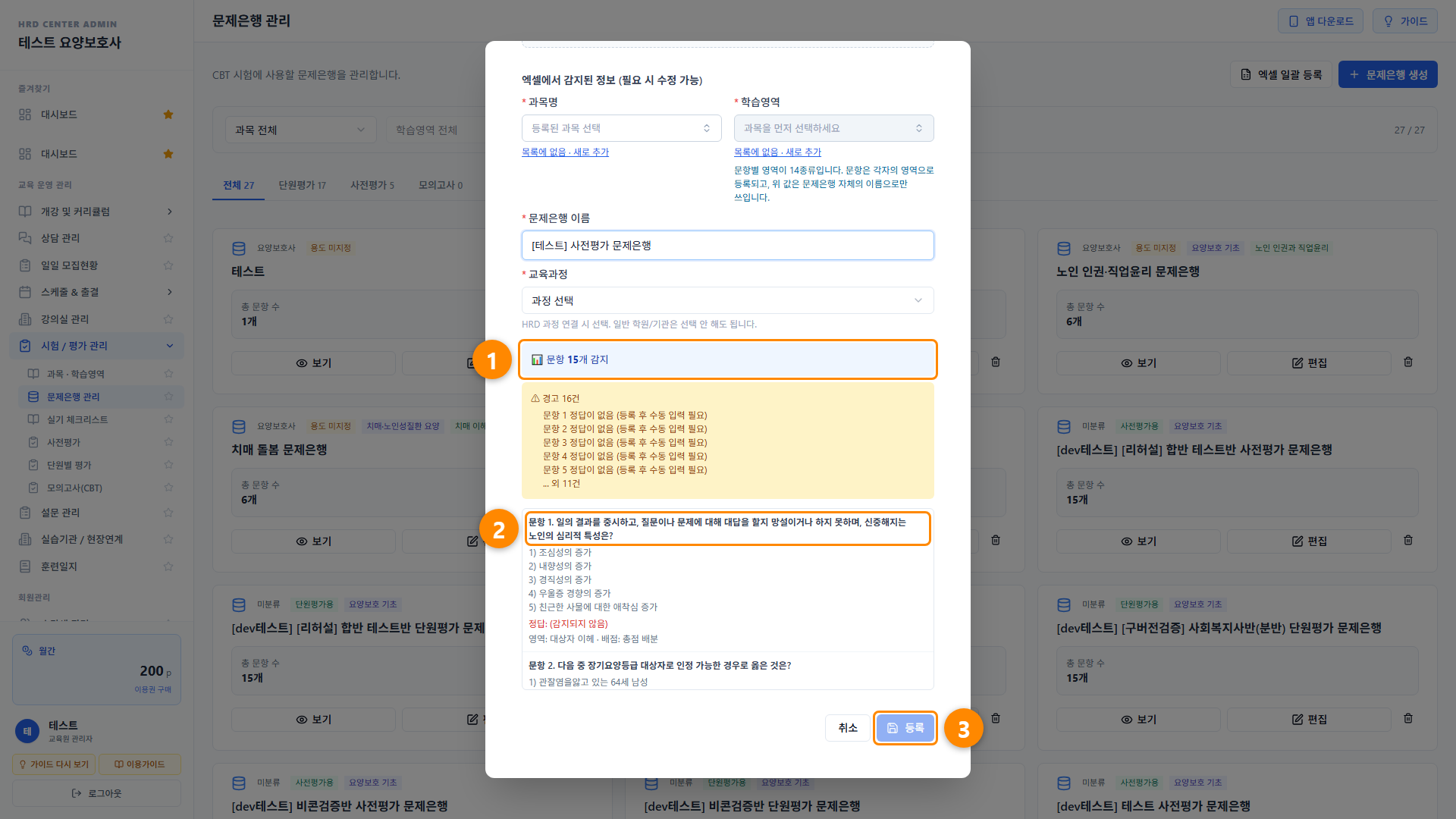This screenshot has width=1456, height=819.
Task: Switch to the 모의고사 0 tab
Action: [441, 185]
